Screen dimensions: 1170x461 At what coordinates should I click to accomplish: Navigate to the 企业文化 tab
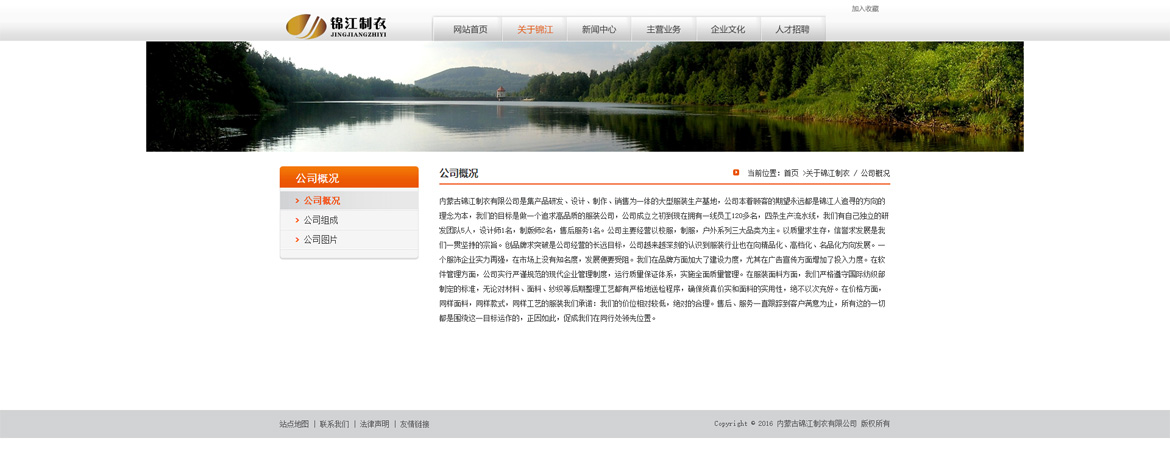(728, 30)
